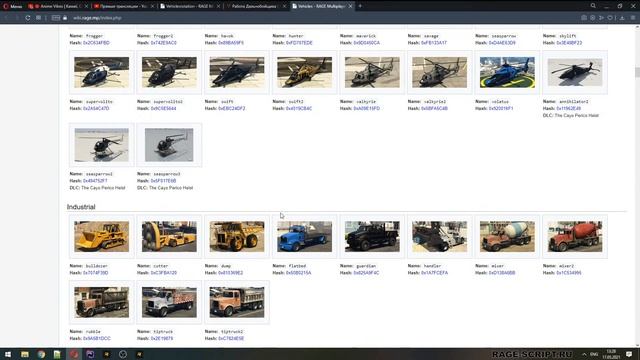Open the rubble truck thumbnail
The image size is (640, 360).
pos(102,302)
